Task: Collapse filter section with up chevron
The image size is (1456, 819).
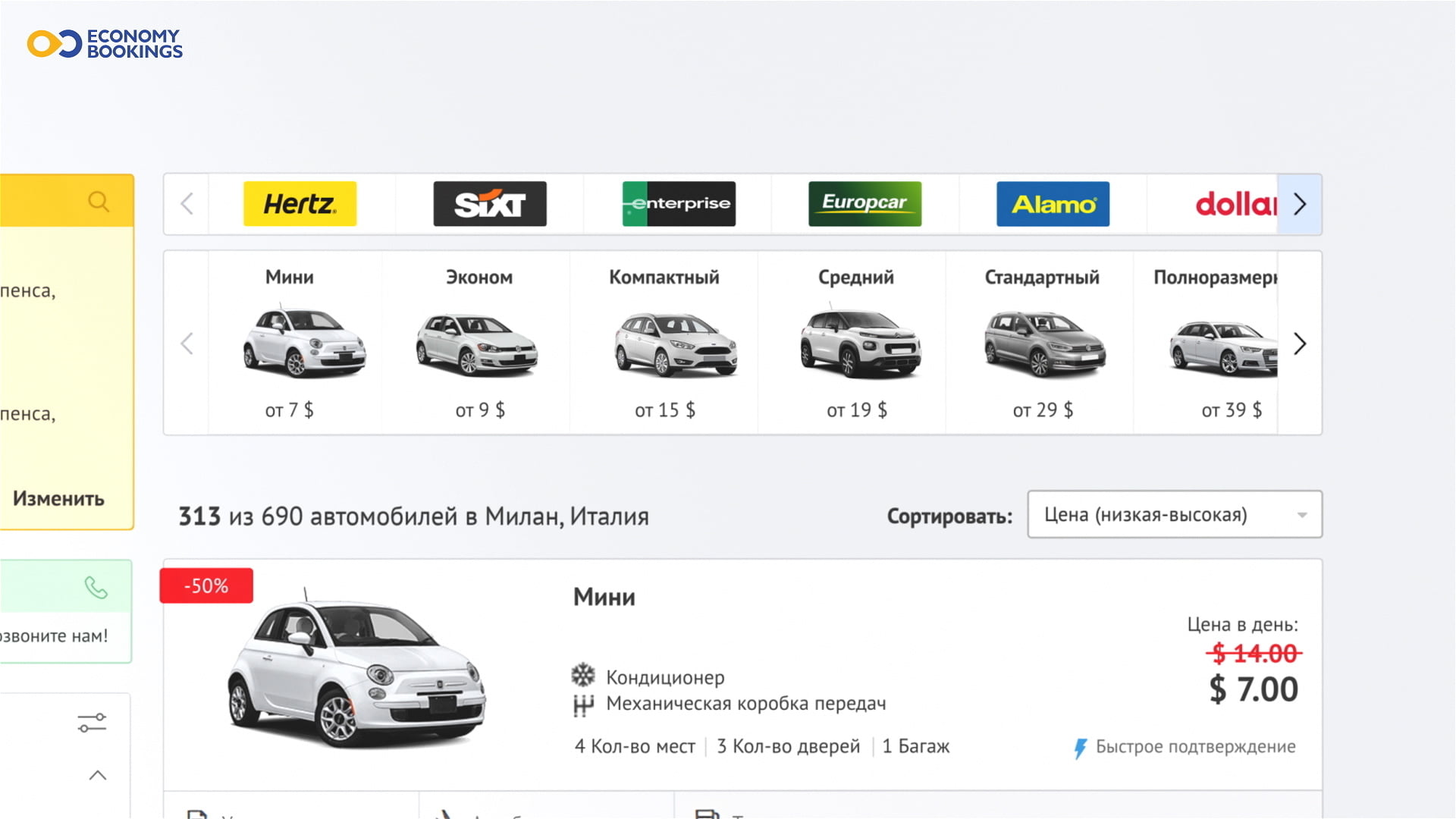Action: pos(98,775)
